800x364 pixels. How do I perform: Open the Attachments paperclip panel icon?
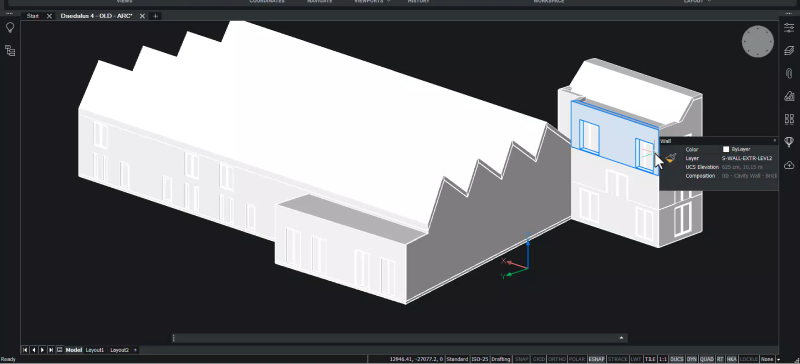789,74
